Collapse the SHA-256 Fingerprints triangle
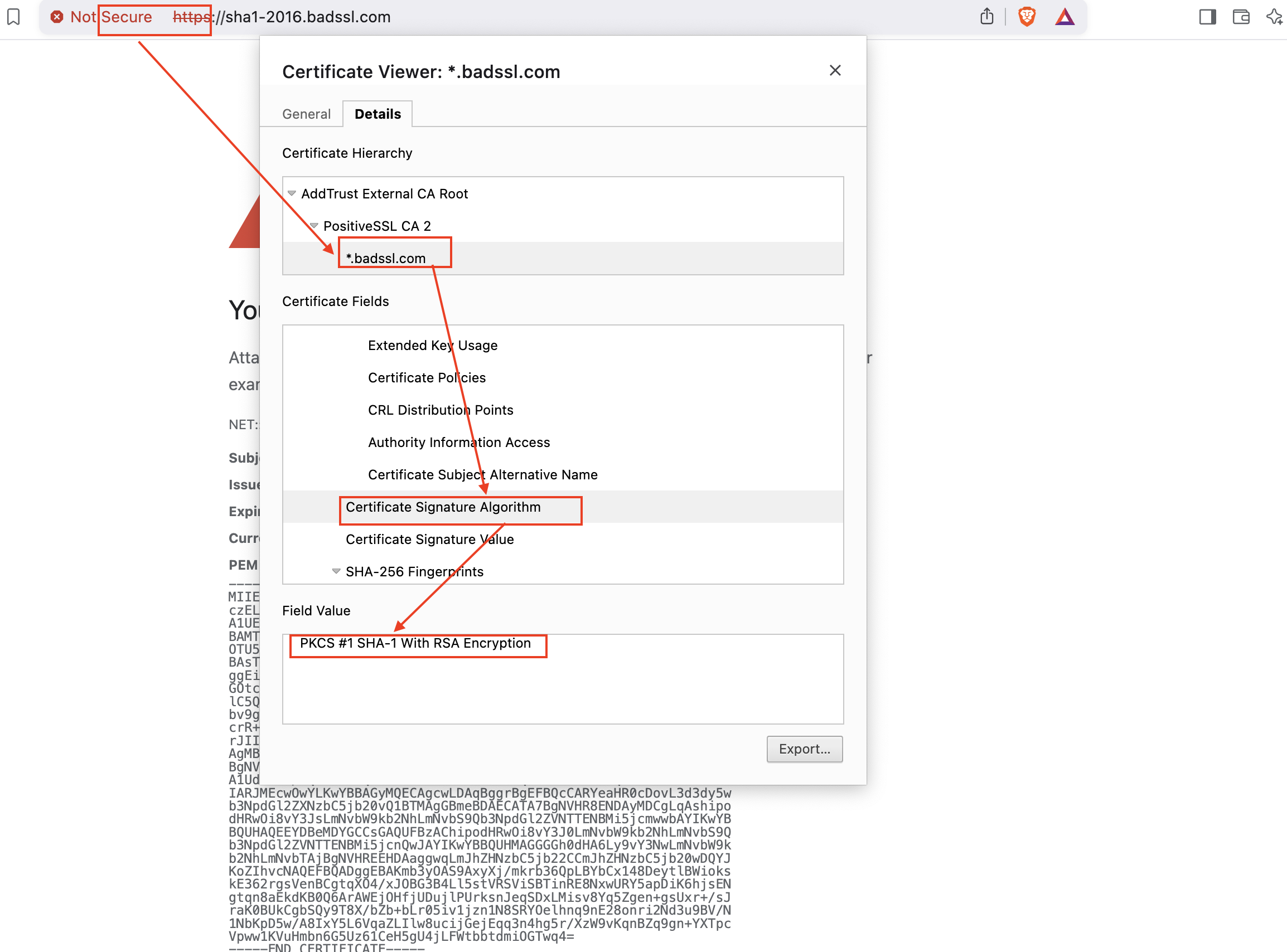This screenshot has height=952, width=1287. point(336,571)
